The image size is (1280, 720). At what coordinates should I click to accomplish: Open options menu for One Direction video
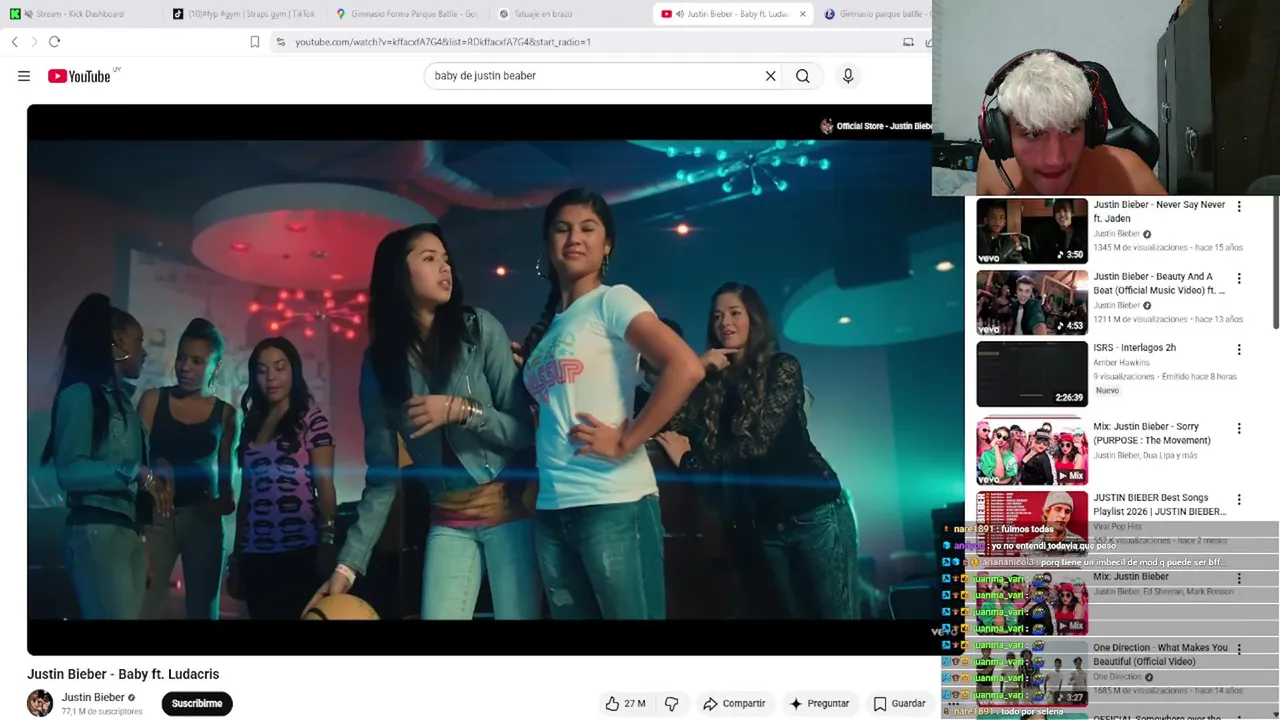[x=1239, y=649]
